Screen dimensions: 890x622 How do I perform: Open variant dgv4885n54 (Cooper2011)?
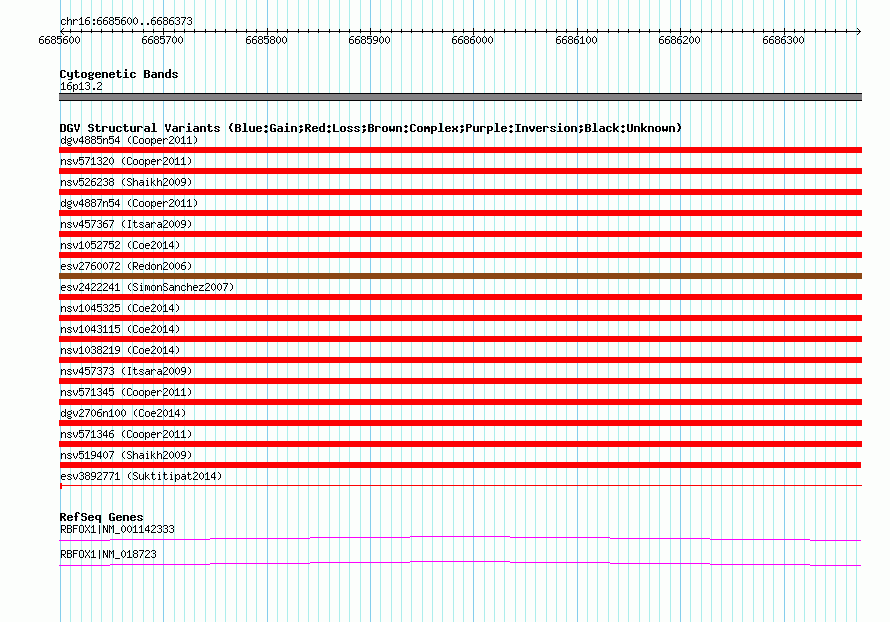(129, 140)
